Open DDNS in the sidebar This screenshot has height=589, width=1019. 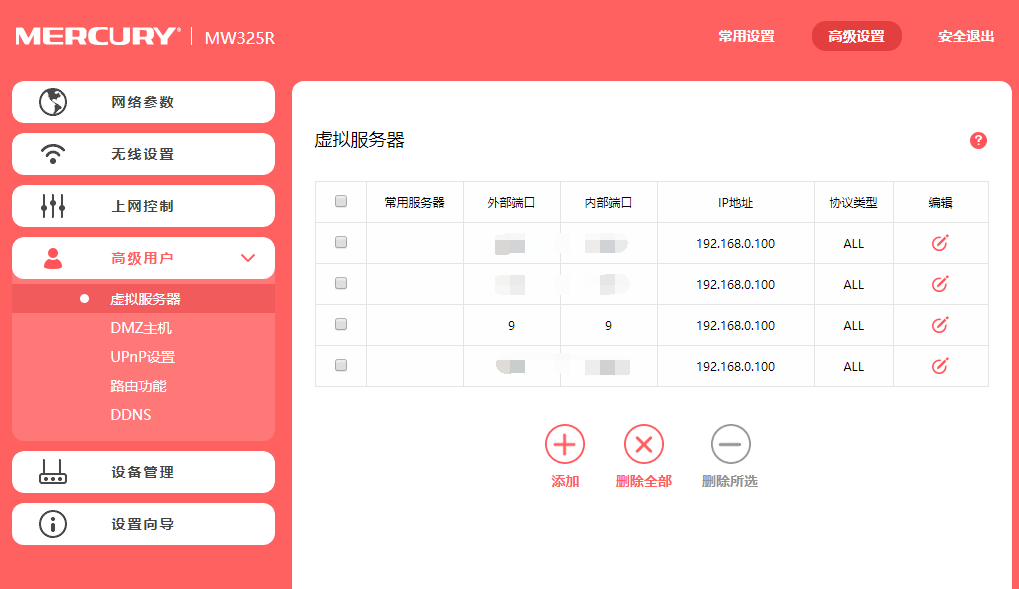[x=131, y=415]
